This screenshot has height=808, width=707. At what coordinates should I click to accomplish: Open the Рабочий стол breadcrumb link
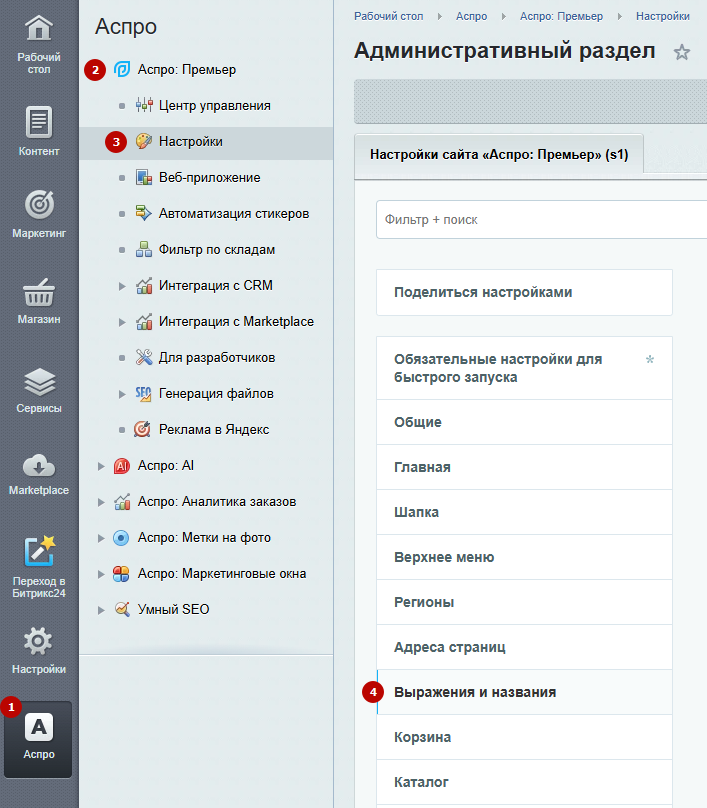pyautogui.click(x=389, y=16)
